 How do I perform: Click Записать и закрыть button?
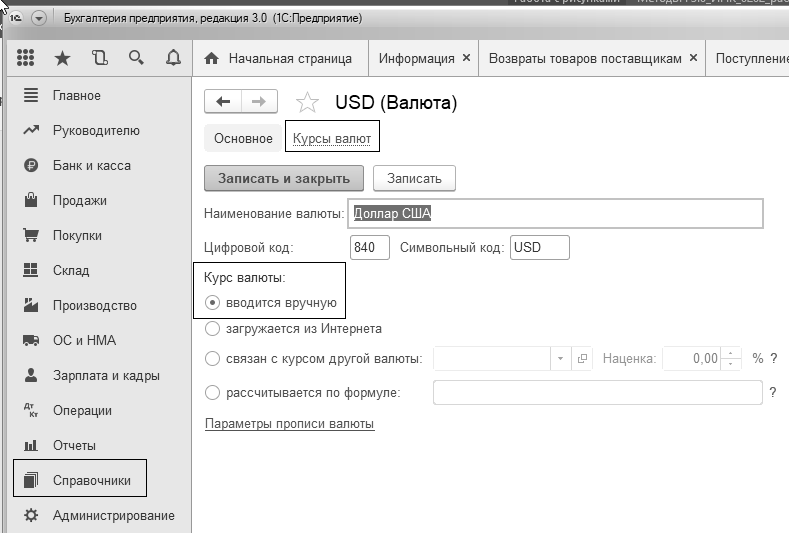[284, 178]
